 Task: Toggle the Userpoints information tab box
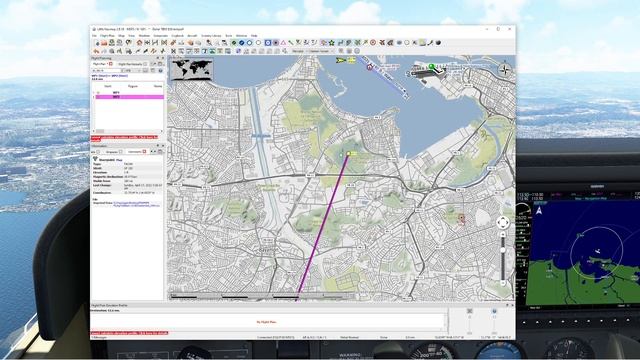(x=144, y=151)
